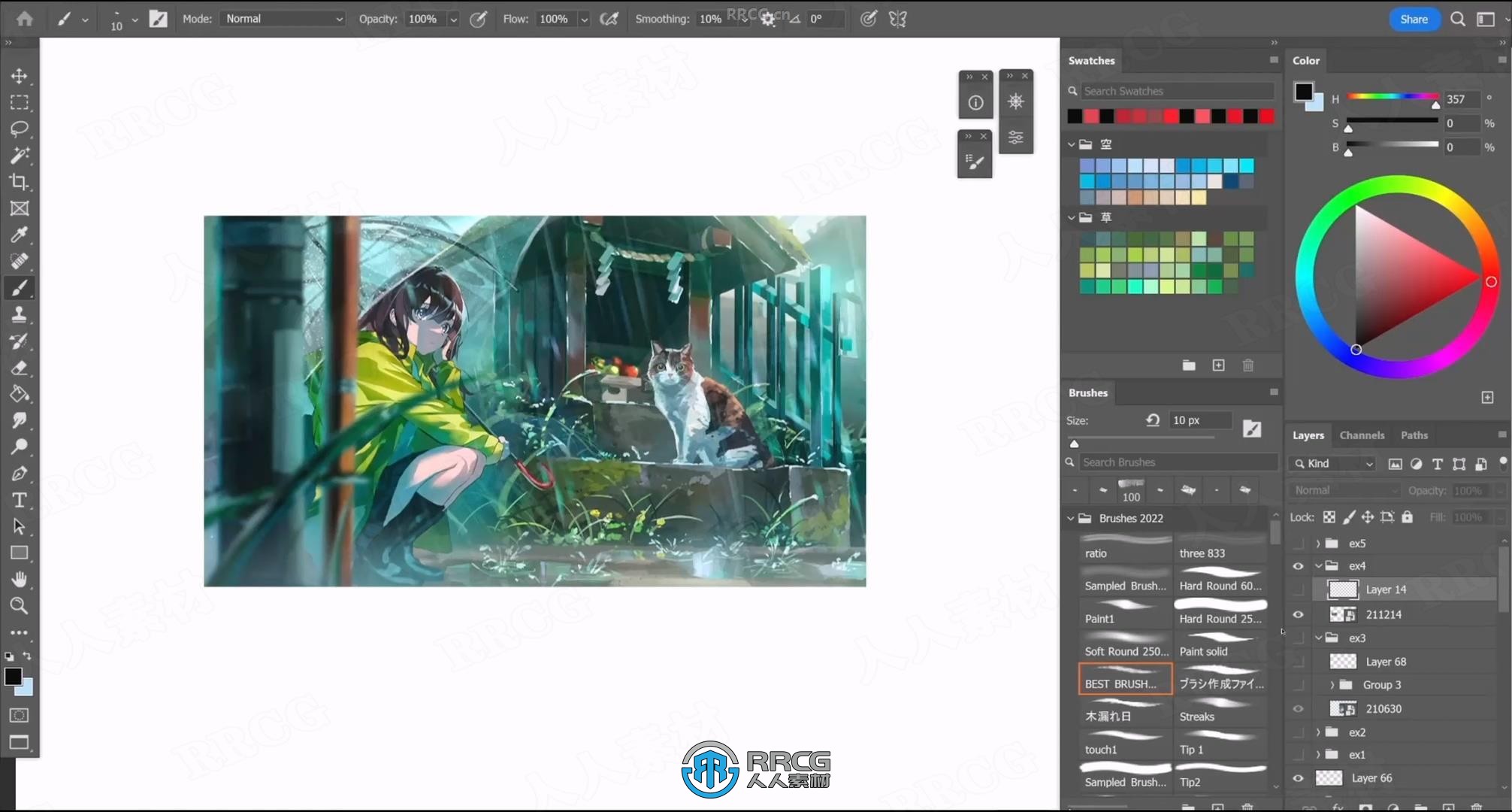Toggle pressure for opacity
This screenshot has height=812, width=1512.
(x=478, y=19)
